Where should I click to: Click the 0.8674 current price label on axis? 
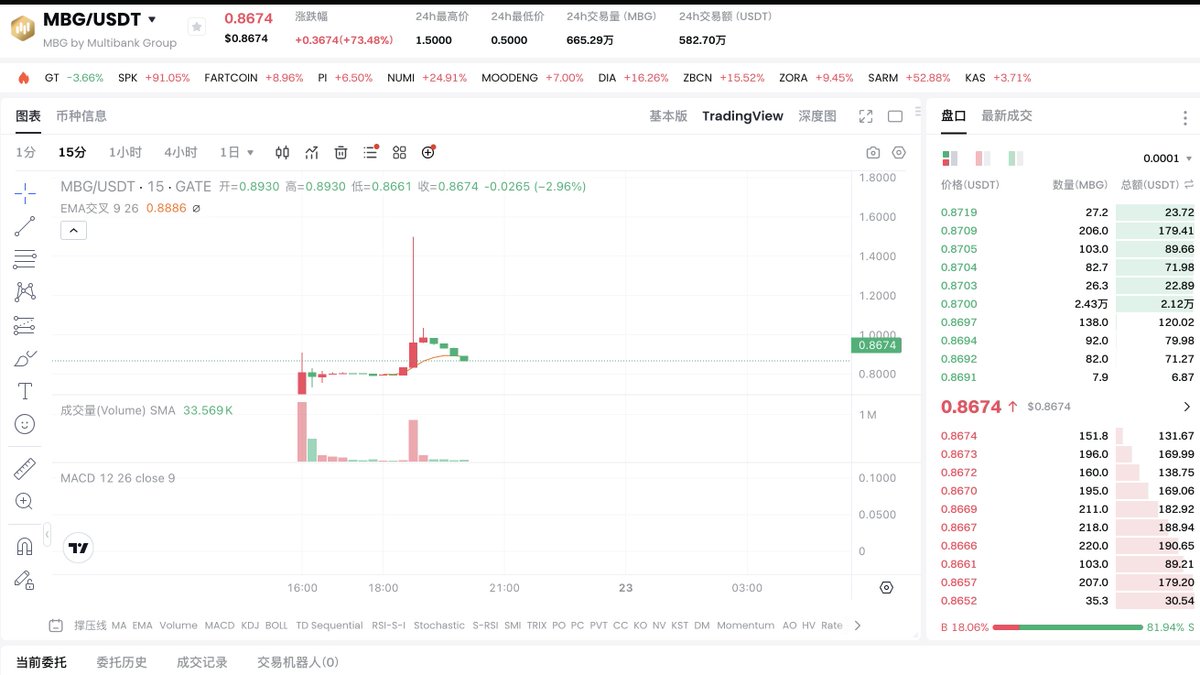click(876, 345)
